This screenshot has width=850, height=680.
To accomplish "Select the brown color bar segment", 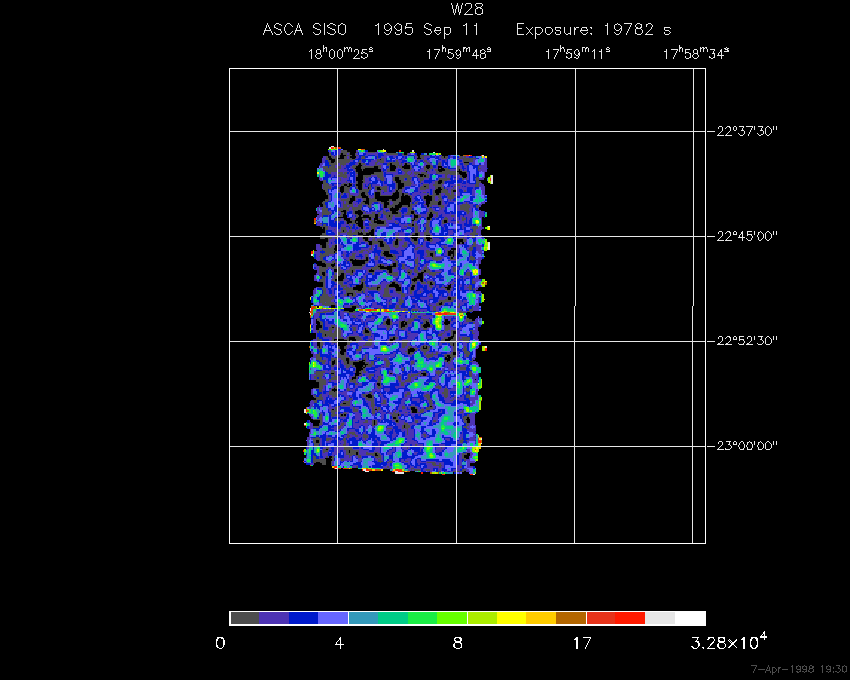I will tap(571, 618).
